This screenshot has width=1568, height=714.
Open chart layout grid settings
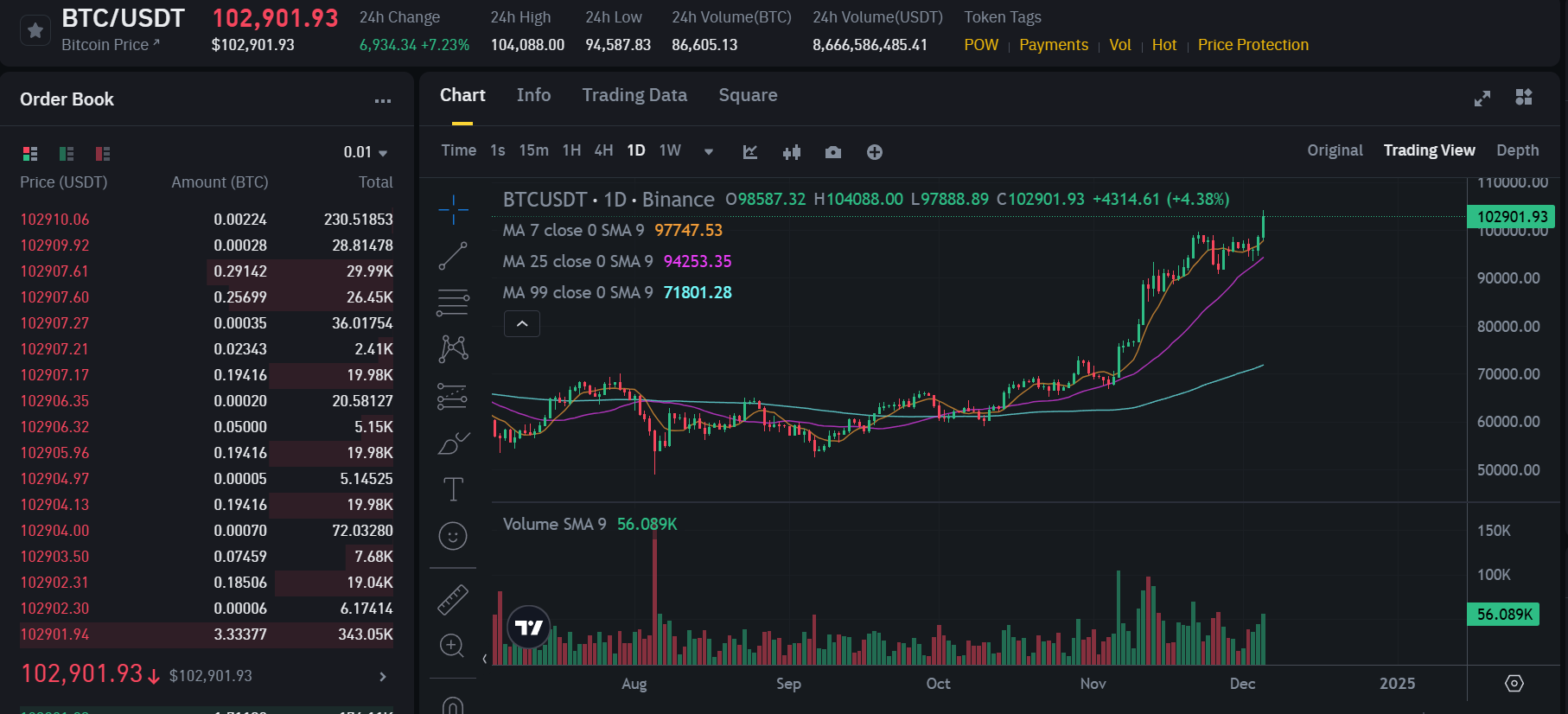(x=1524, y=97)
